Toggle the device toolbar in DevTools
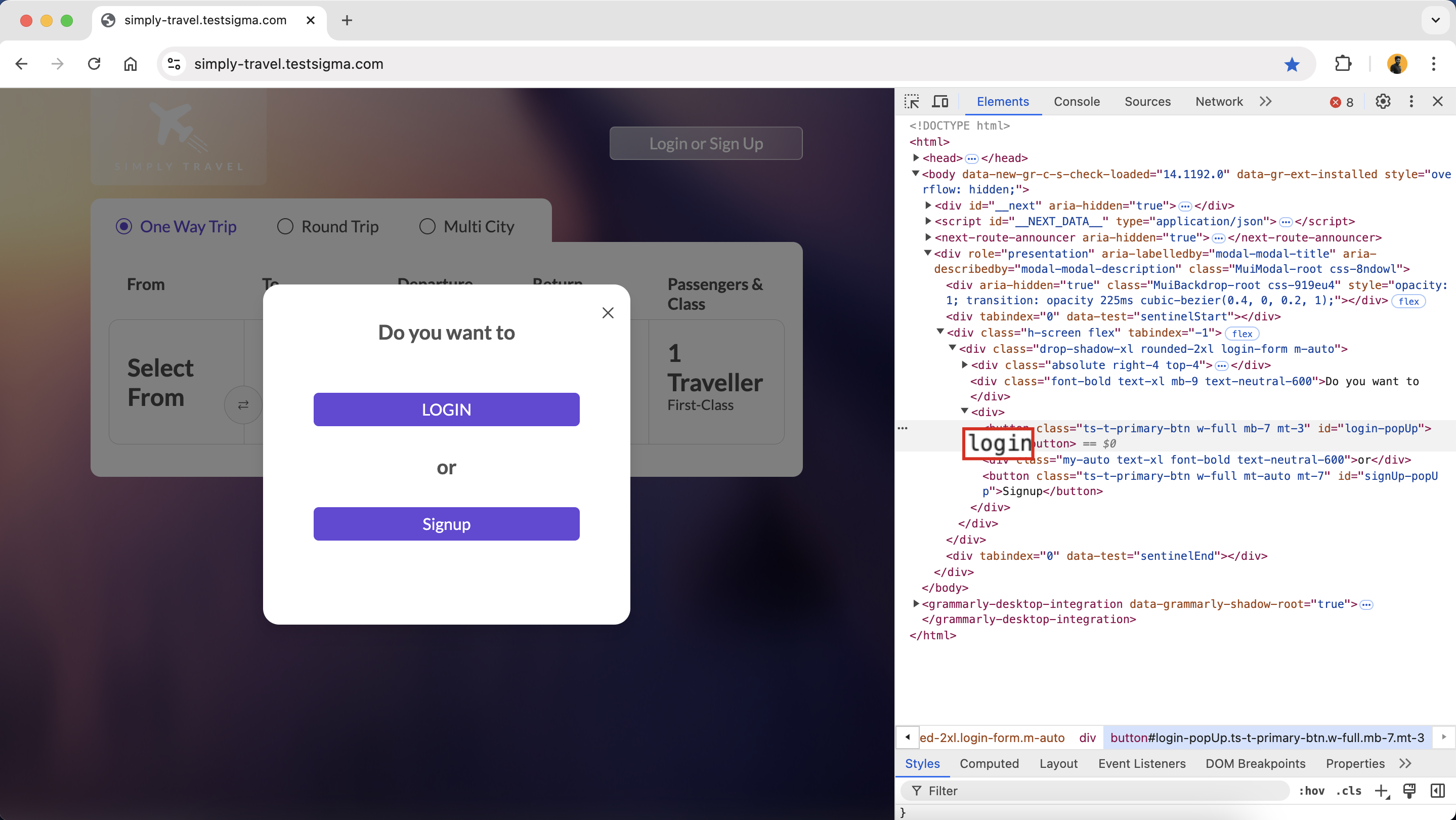Image resolution: width=1456 pixels, height=820 pixels. (940, 102)
